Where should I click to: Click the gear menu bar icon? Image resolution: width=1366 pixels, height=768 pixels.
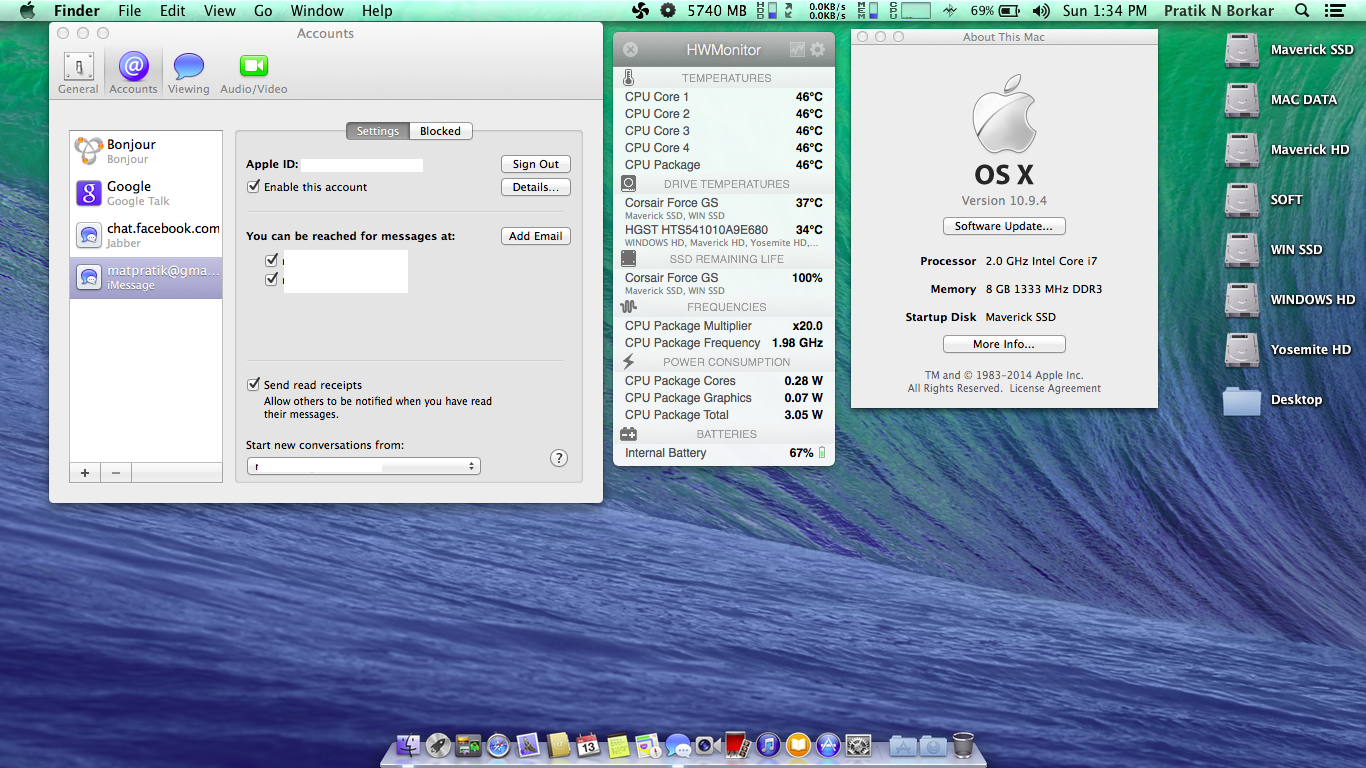(x=668, y=11)
